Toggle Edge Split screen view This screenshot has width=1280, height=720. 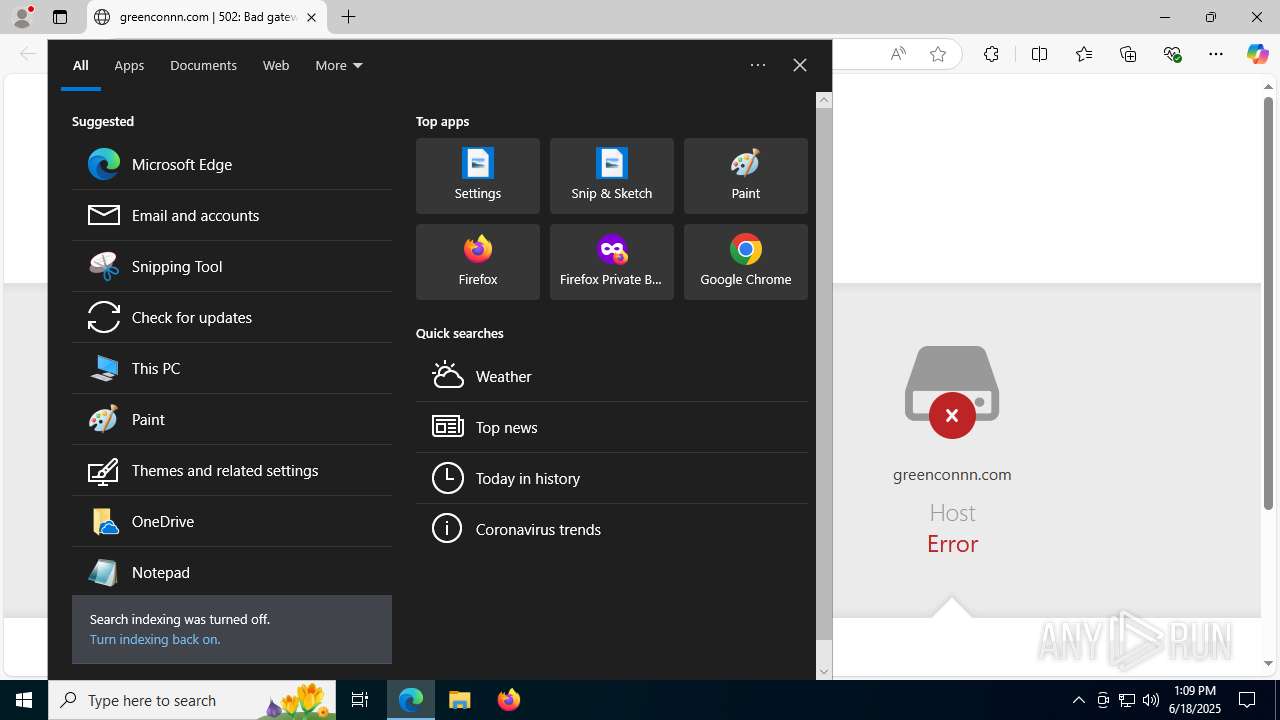tap(1039, 54)
